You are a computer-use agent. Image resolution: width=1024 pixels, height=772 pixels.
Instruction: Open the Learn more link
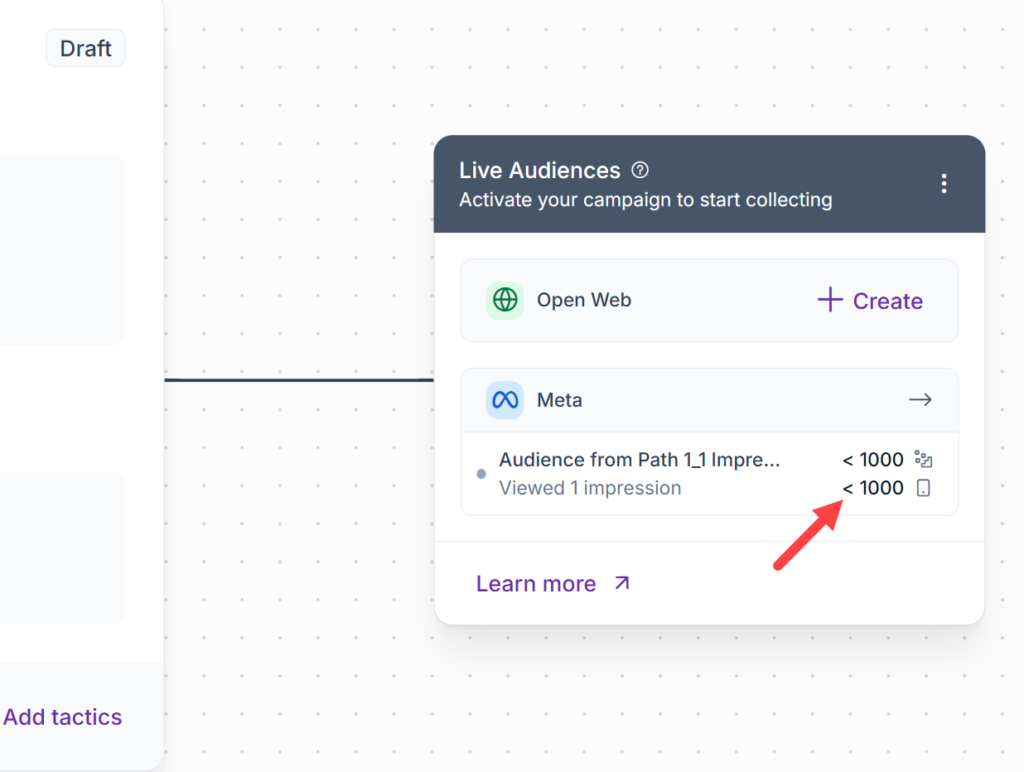552,583
